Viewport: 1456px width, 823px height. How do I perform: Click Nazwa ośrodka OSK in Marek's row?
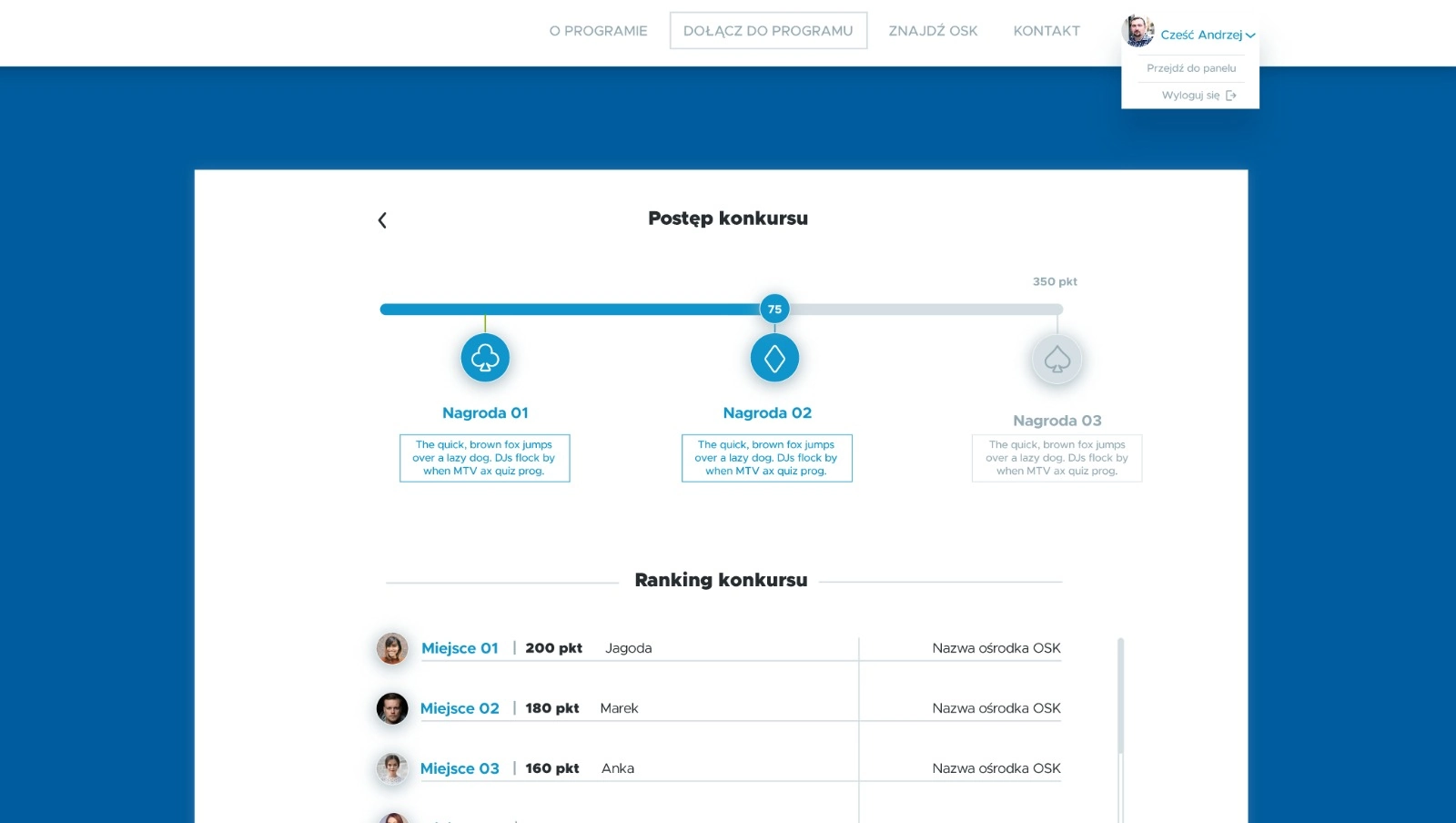996,708
